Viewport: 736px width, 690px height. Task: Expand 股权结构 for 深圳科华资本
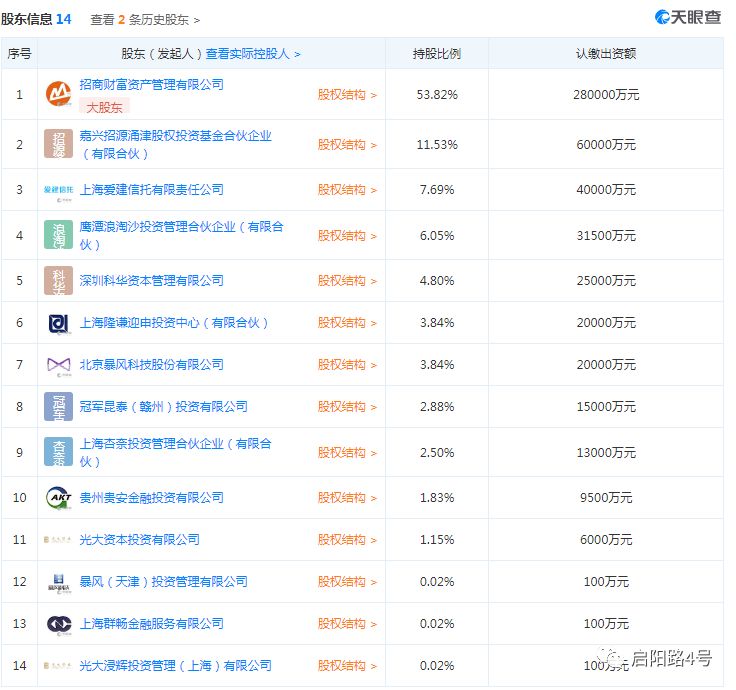(347, 281)
